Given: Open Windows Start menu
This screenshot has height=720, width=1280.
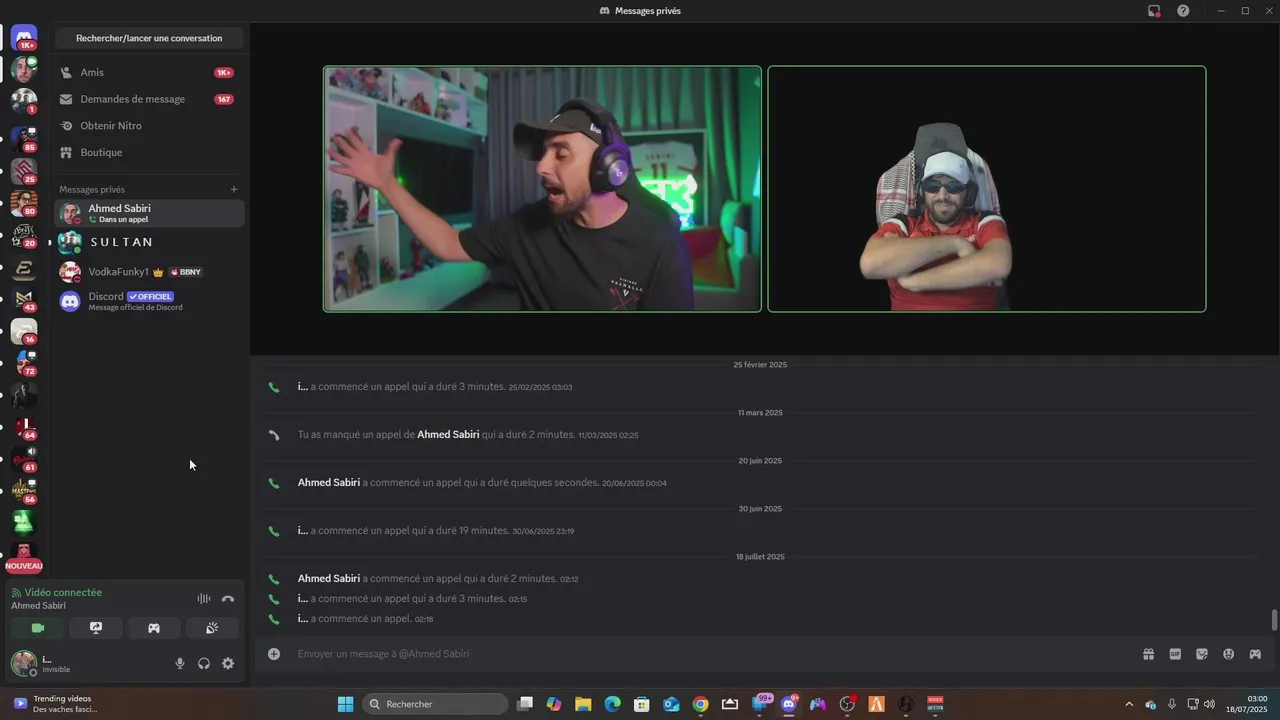Looking at the screenshot, I should [345, 704].
